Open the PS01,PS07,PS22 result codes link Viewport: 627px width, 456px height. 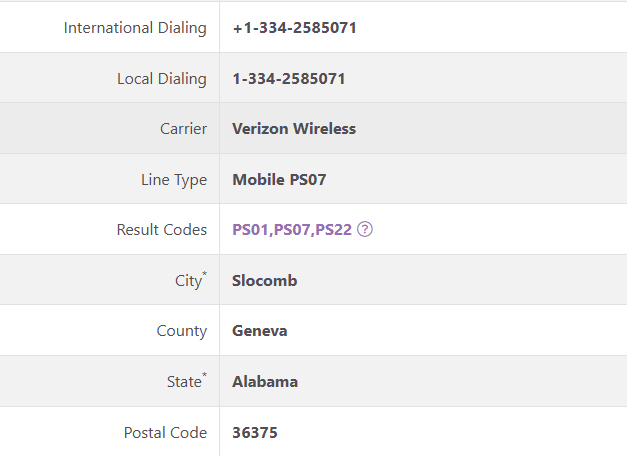[x=292, y=230]
